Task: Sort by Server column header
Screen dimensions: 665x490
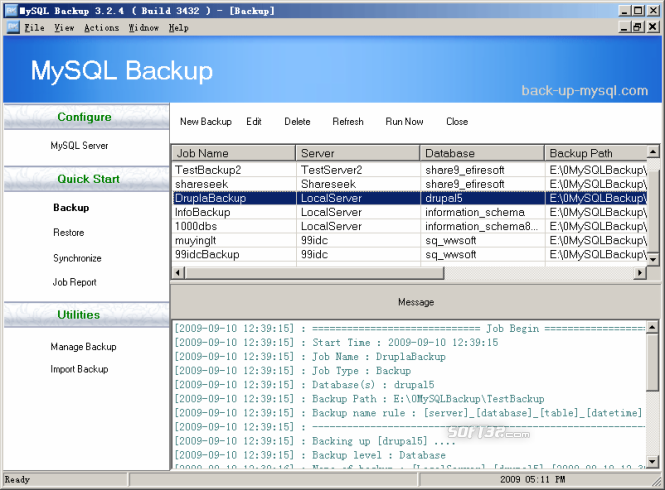Action: [x=358, y=153]
